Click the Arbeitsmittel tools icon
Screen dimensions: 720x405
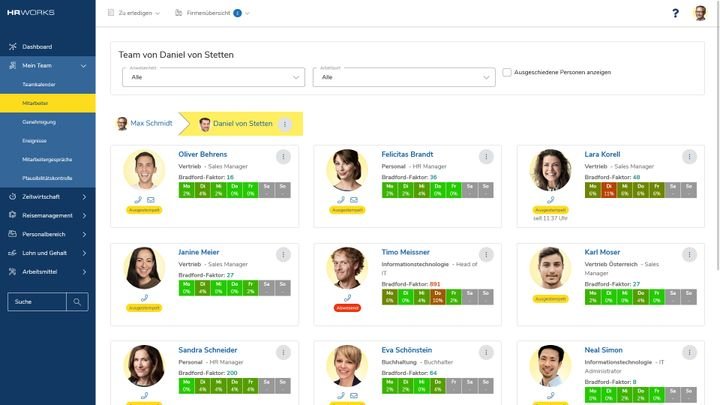pos(12,271)
